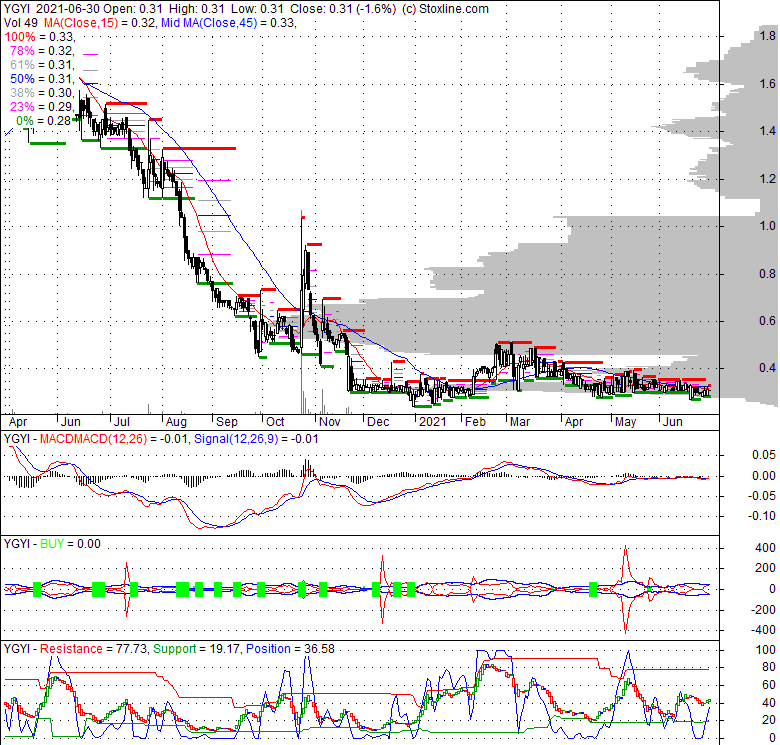Click the 61% = 0.31 Fibonacci level
The image size is (780, 745).
tap(42, 65)
